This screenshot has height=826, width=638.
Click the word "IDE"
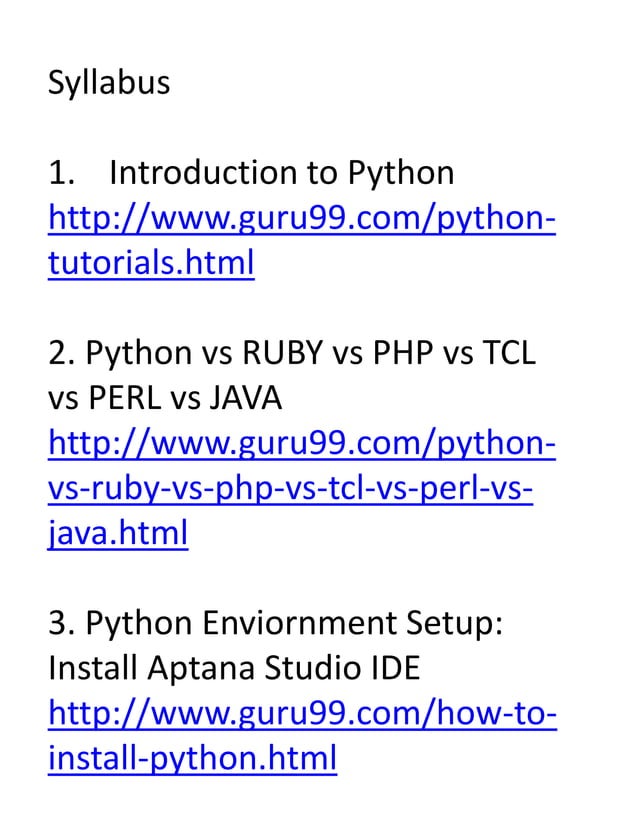pyautogui.click(x=392, y=668)
